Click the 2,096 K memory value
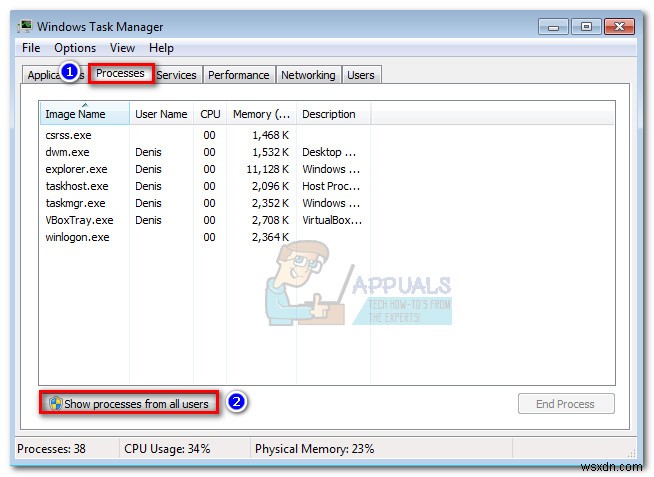 (271, 186)
